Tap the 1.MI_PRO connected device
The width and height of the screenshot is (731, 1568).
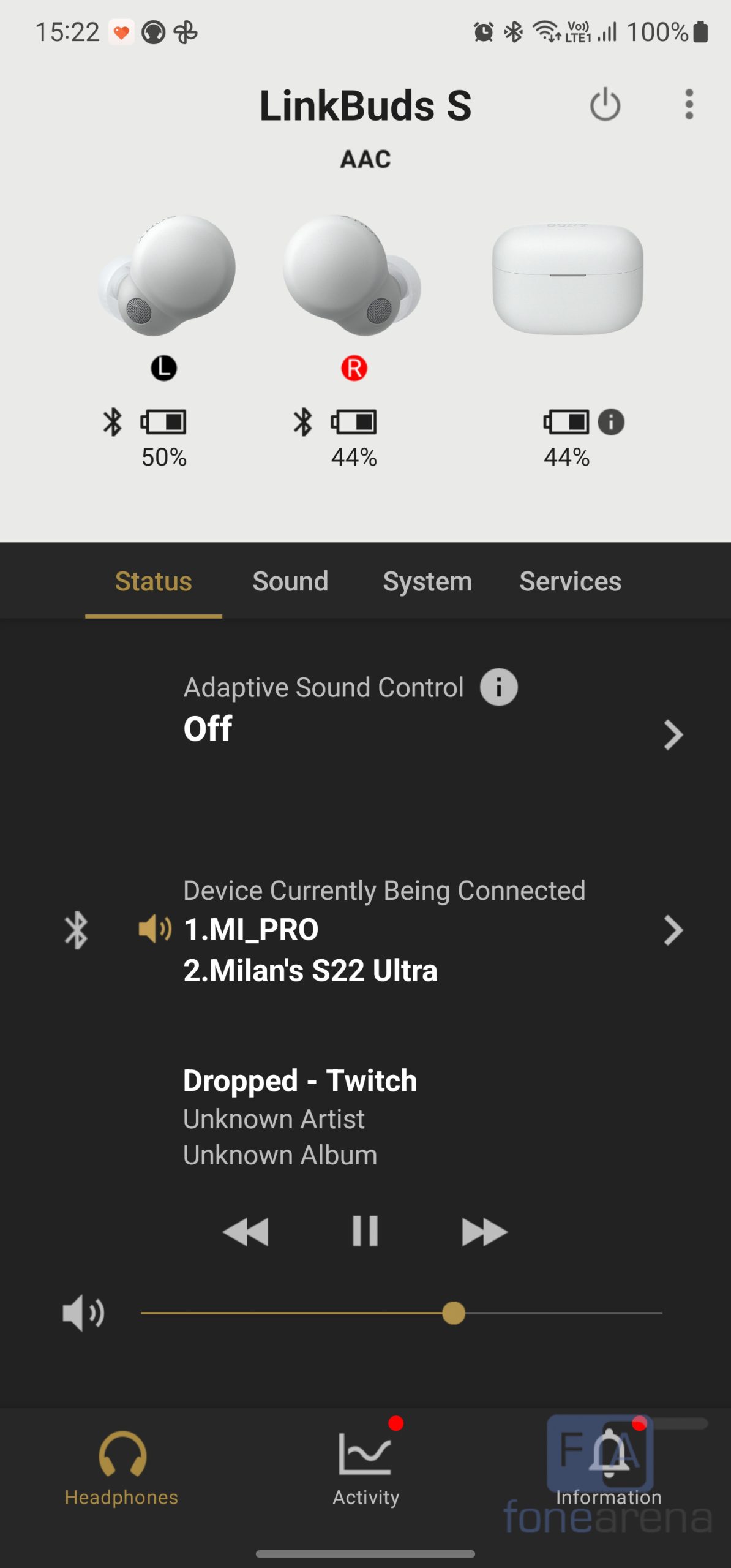[x=251, y=929]
